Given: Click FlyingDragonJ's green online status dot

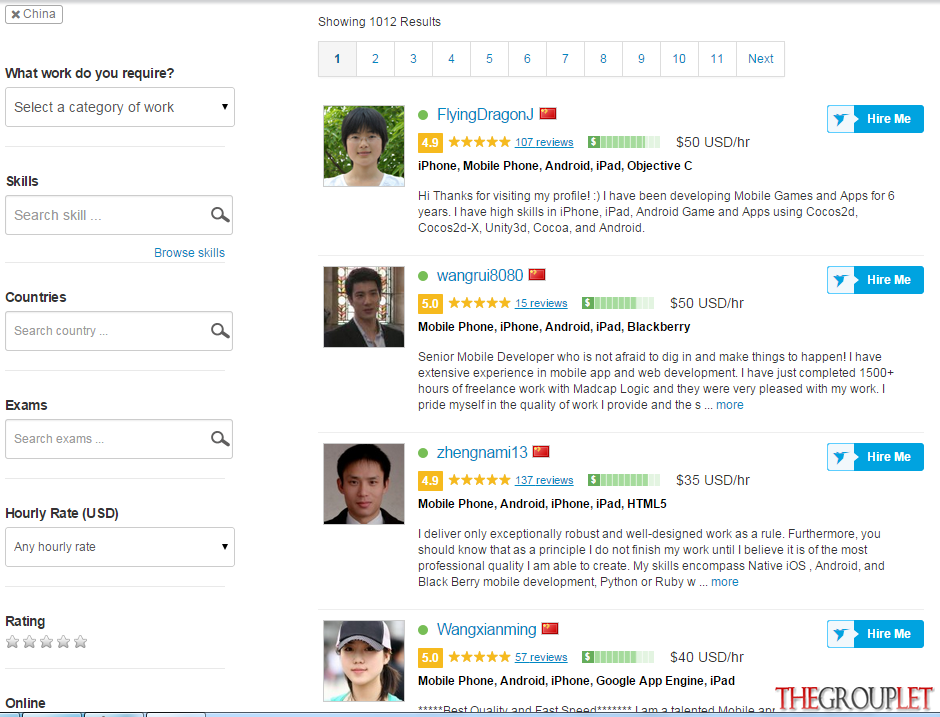Looking at the screenshot, I should 423,115.
